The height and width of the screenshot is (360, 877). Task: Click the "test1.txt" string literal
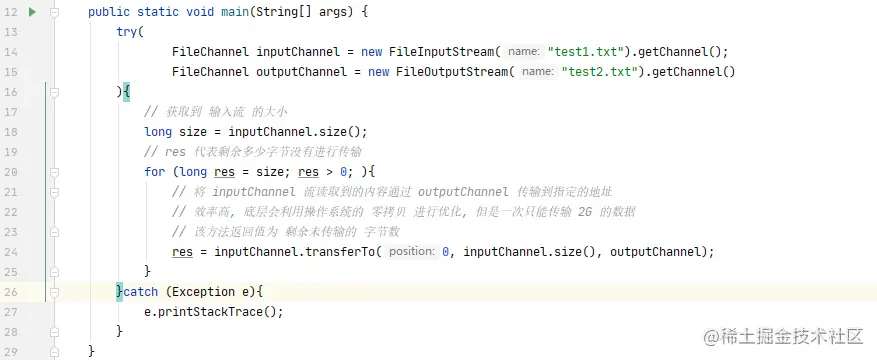coord(586,52)
